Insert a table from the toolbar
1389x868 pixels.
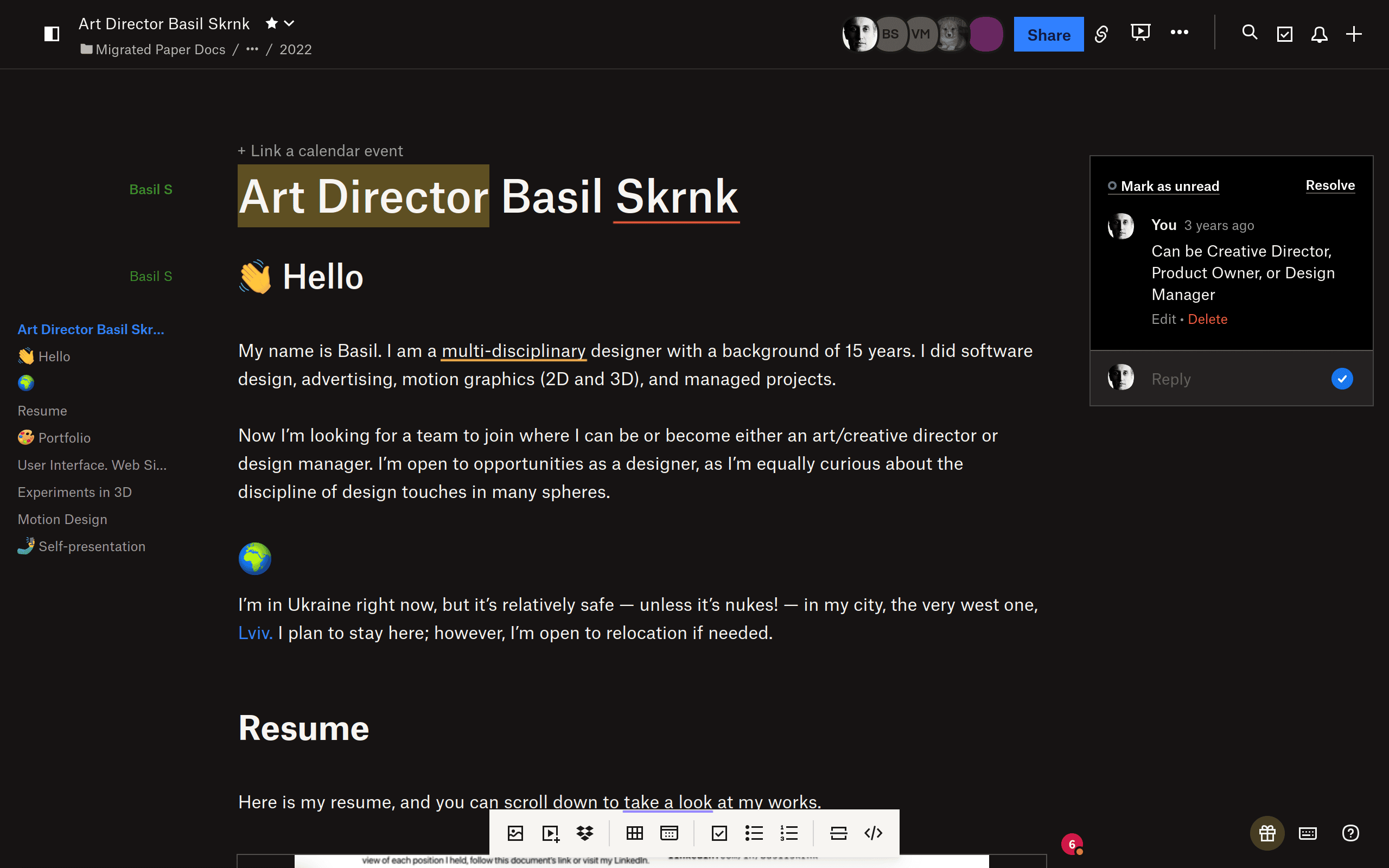pos(634,833)
